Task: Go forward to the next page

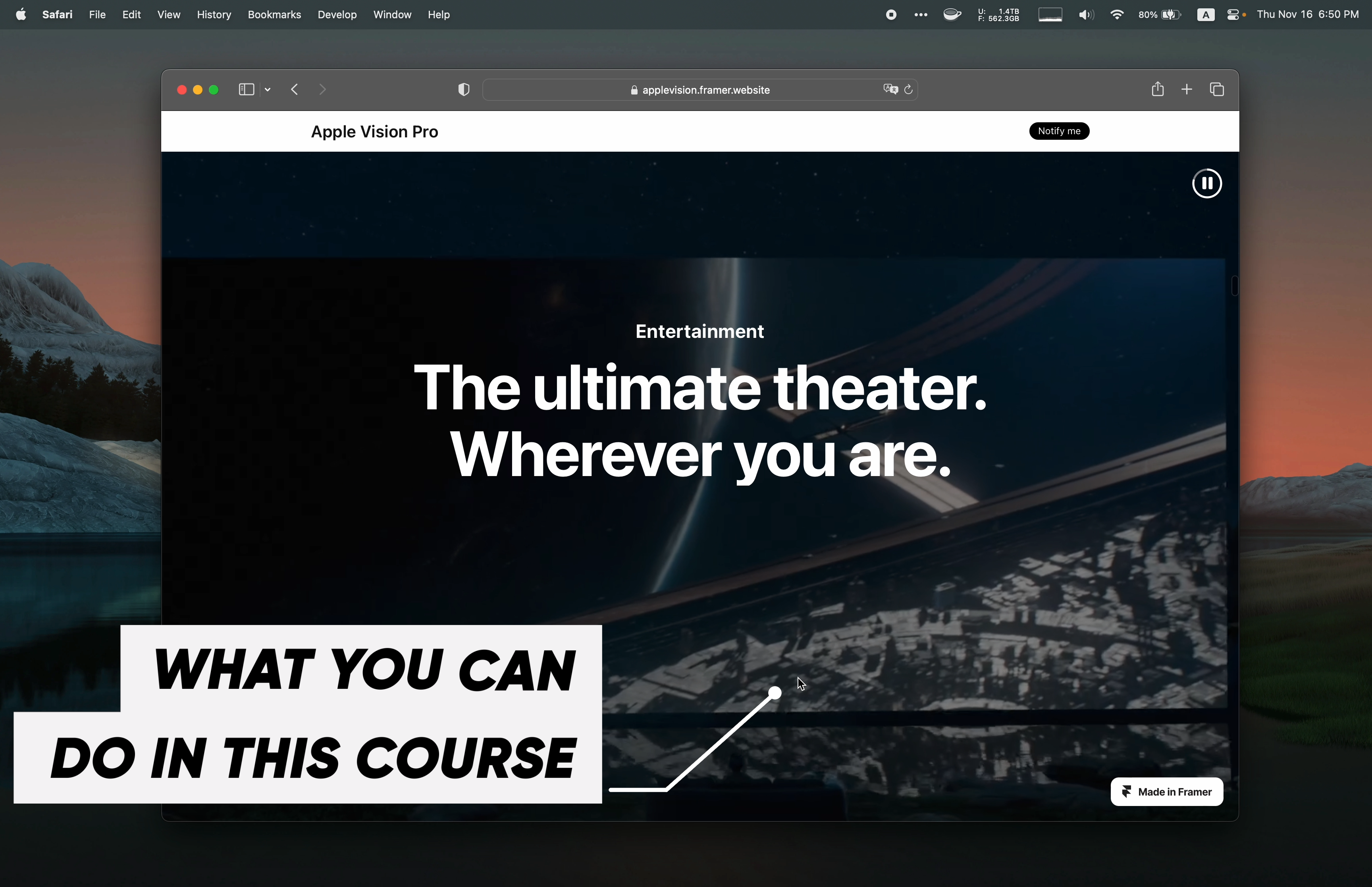Action: coord(322,89)
